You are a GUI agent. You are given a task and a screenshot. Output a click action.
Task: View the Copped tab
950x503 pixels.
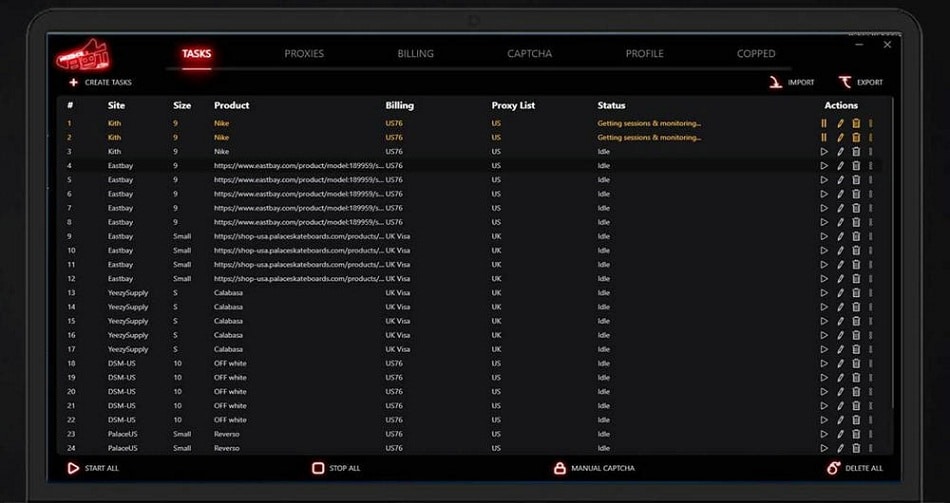point(756,54)
